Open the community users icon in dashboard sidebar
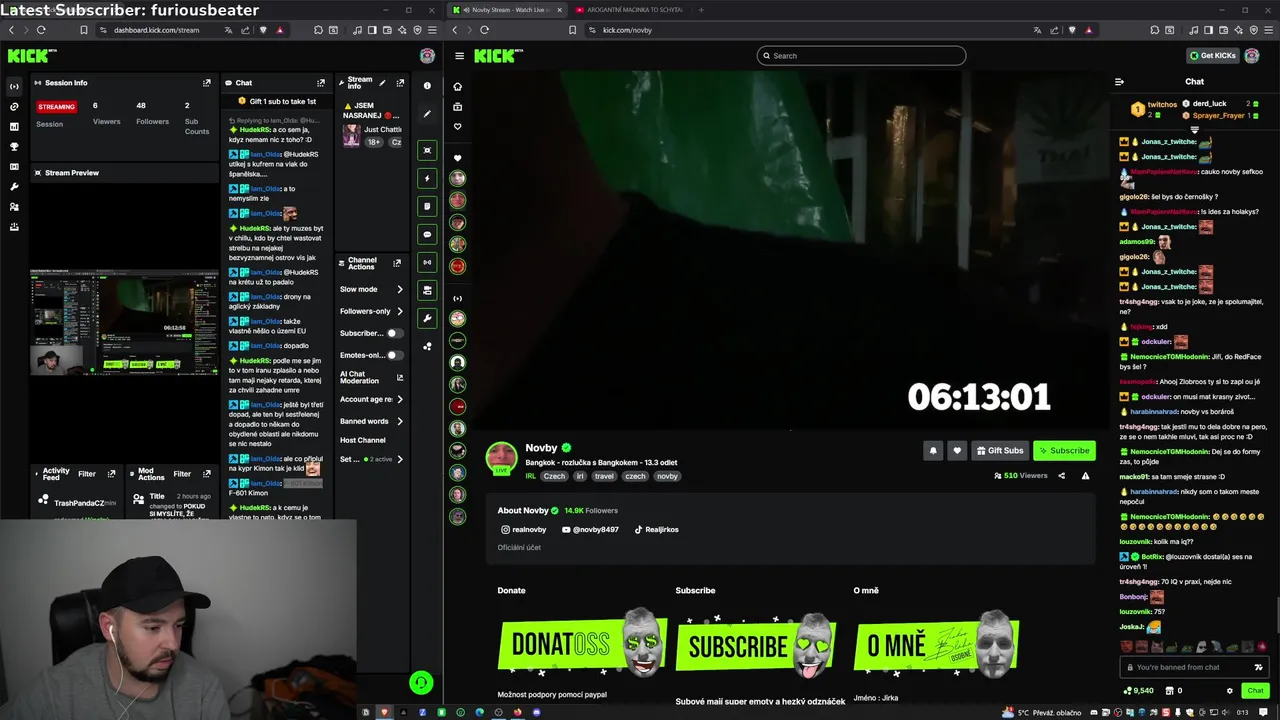This screenshot has width=1280, height=720. (14, 207)
